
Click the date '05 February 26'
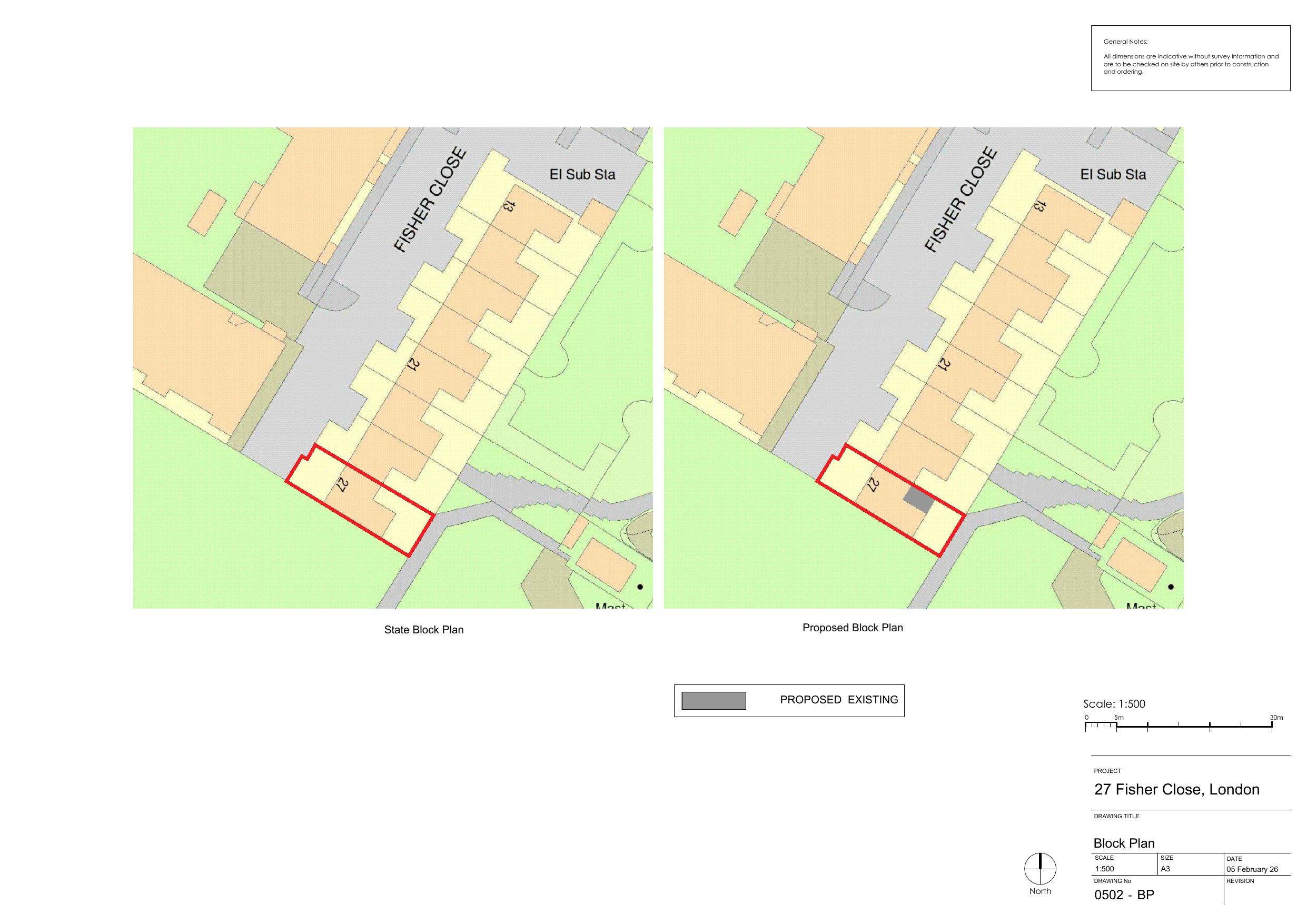coord(1252,869)
